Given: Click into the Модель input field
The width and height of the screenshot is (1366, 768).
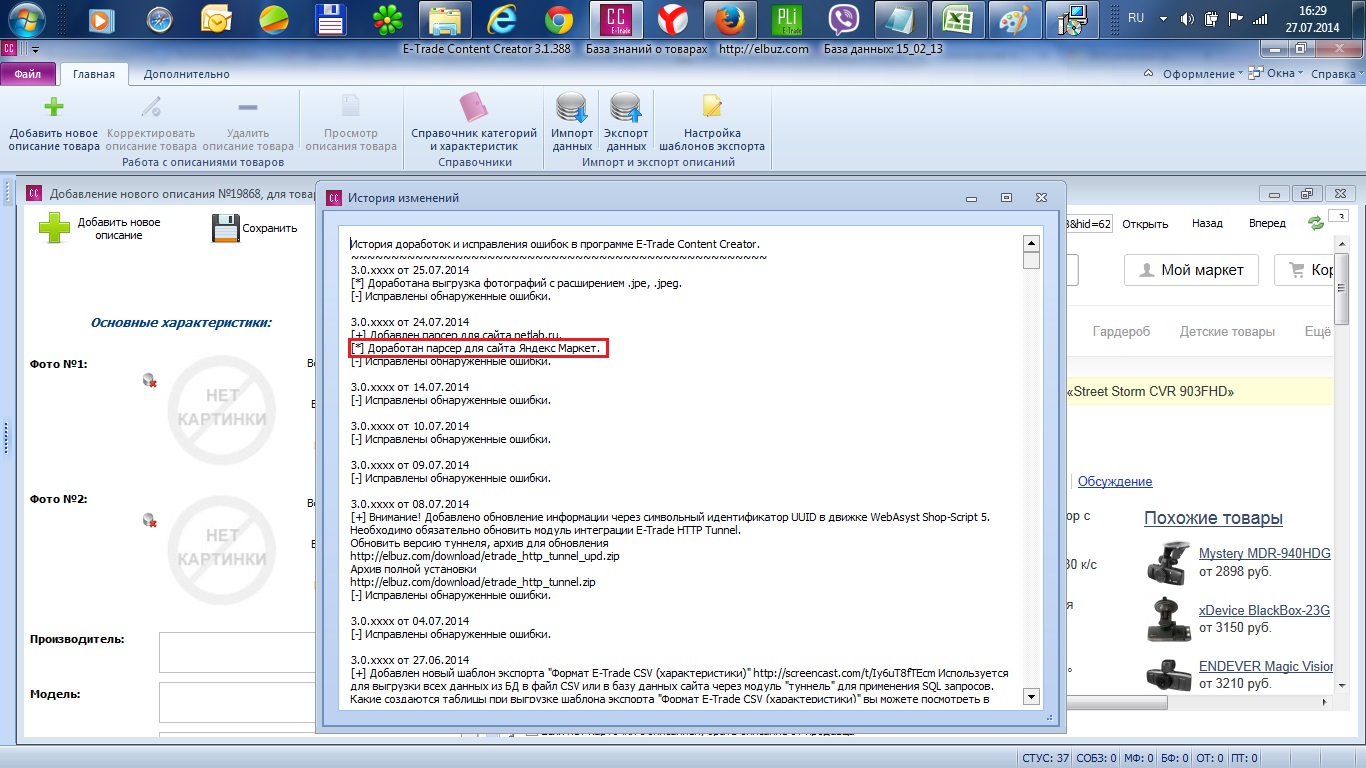Looking at the screenshot, I should (237, 703).
